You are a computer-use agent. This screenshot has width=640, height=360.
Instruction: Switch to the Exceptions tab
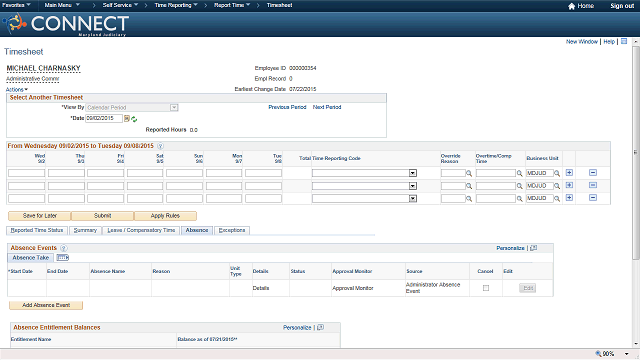232,231
